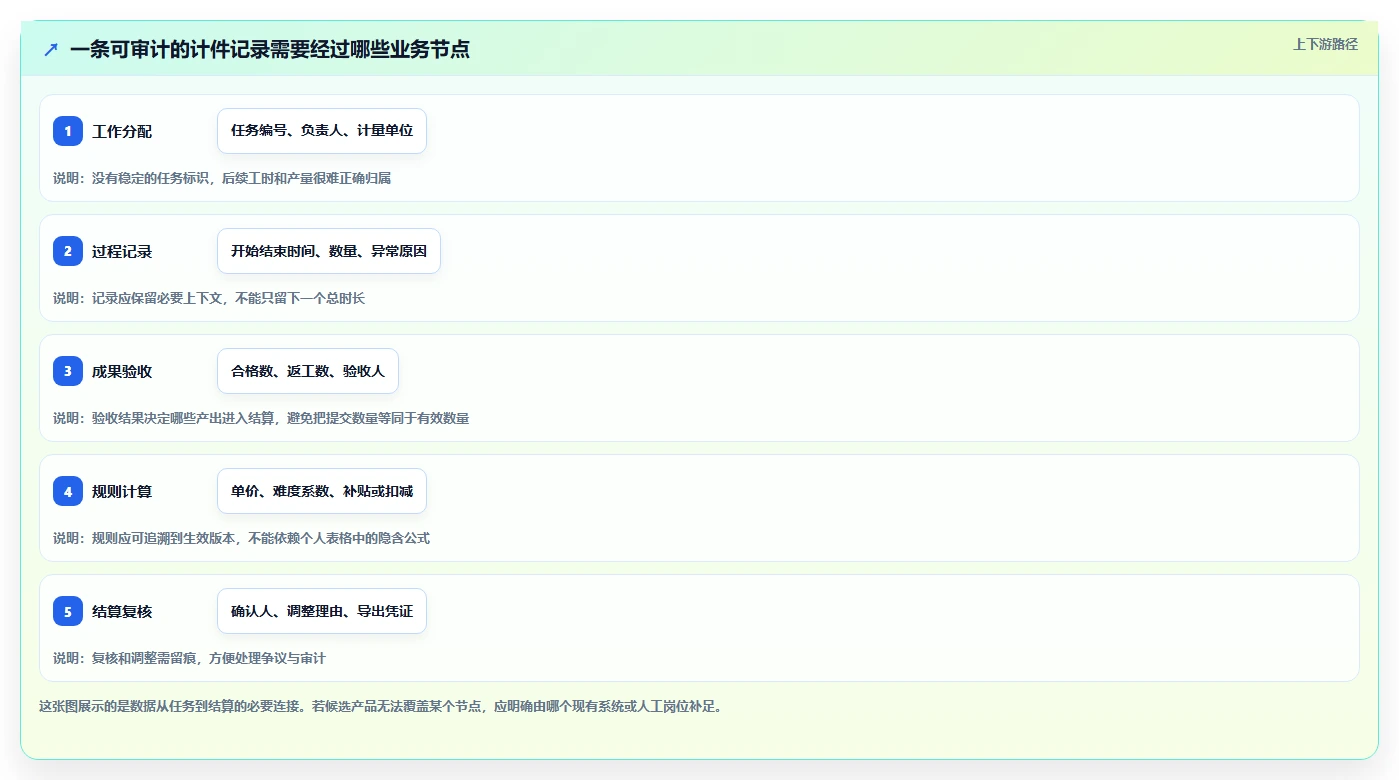Select the 确认人、调整理由、导出凭证 chip
The width and height of the screenshot is (1399, 780).
point(322,611)
